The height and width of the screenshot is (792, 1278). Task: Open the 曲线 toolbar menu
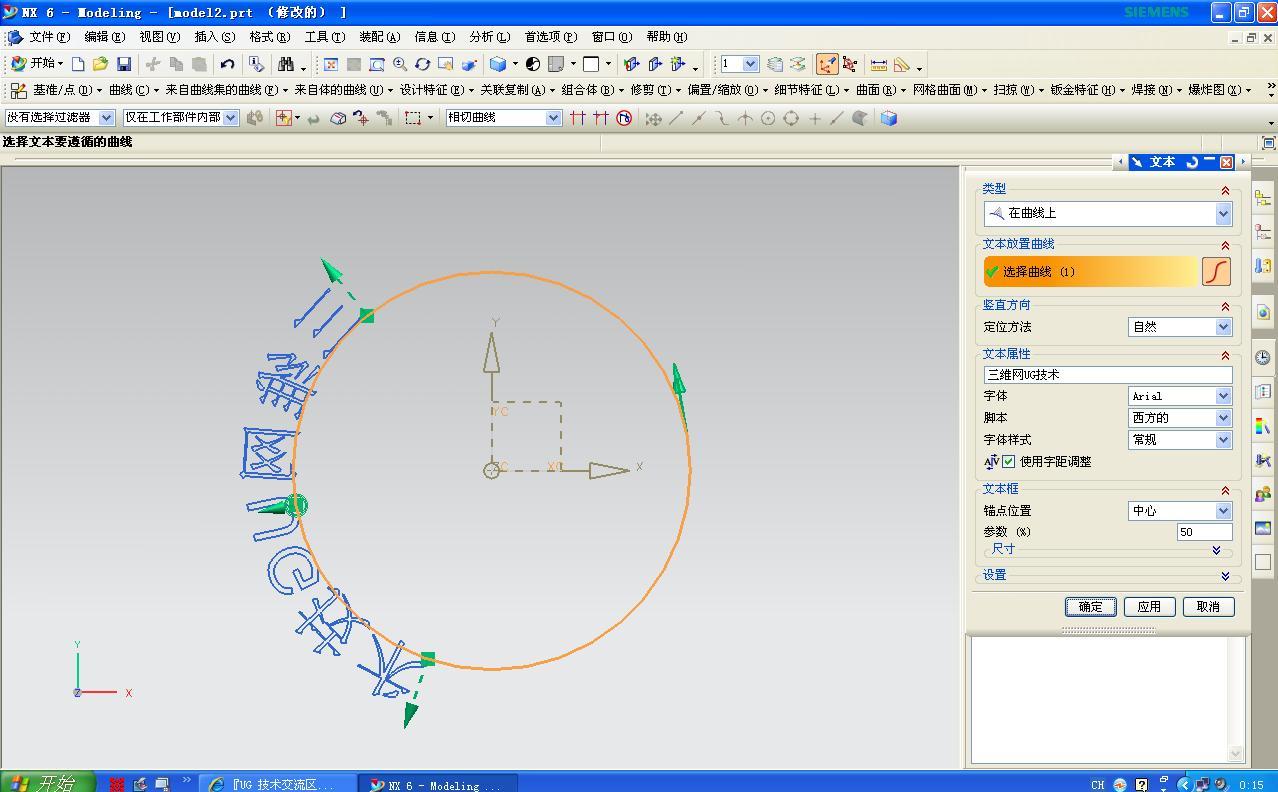click(133, 90)
